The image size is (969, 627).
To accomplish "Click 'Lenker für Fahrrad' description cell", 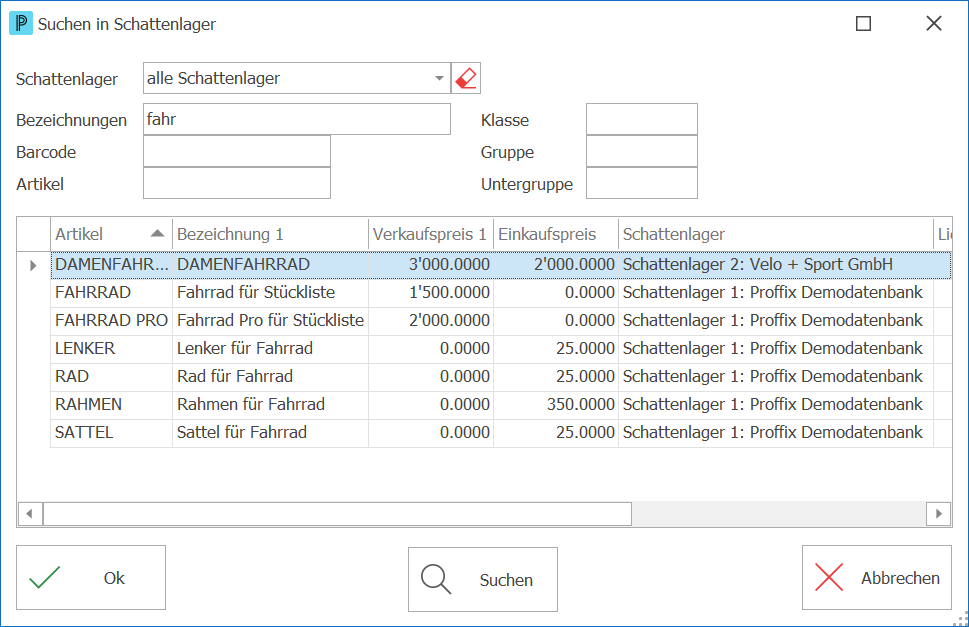I will 270,348.
